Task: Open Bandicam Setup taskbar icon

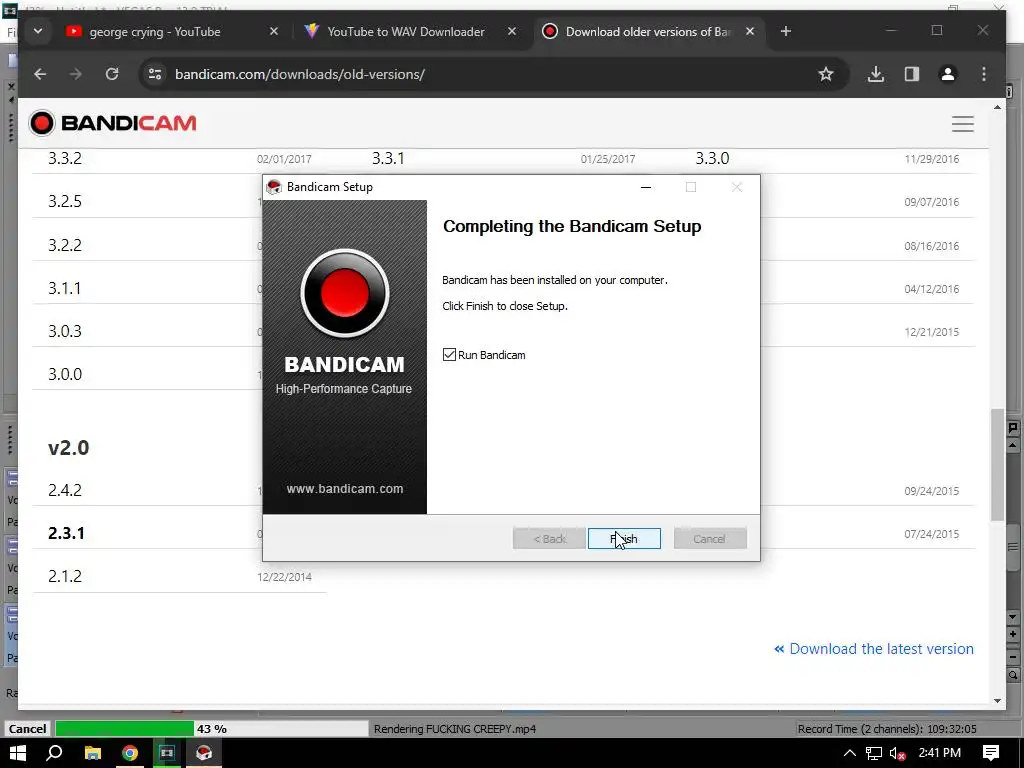Action: tap(204, 753)
